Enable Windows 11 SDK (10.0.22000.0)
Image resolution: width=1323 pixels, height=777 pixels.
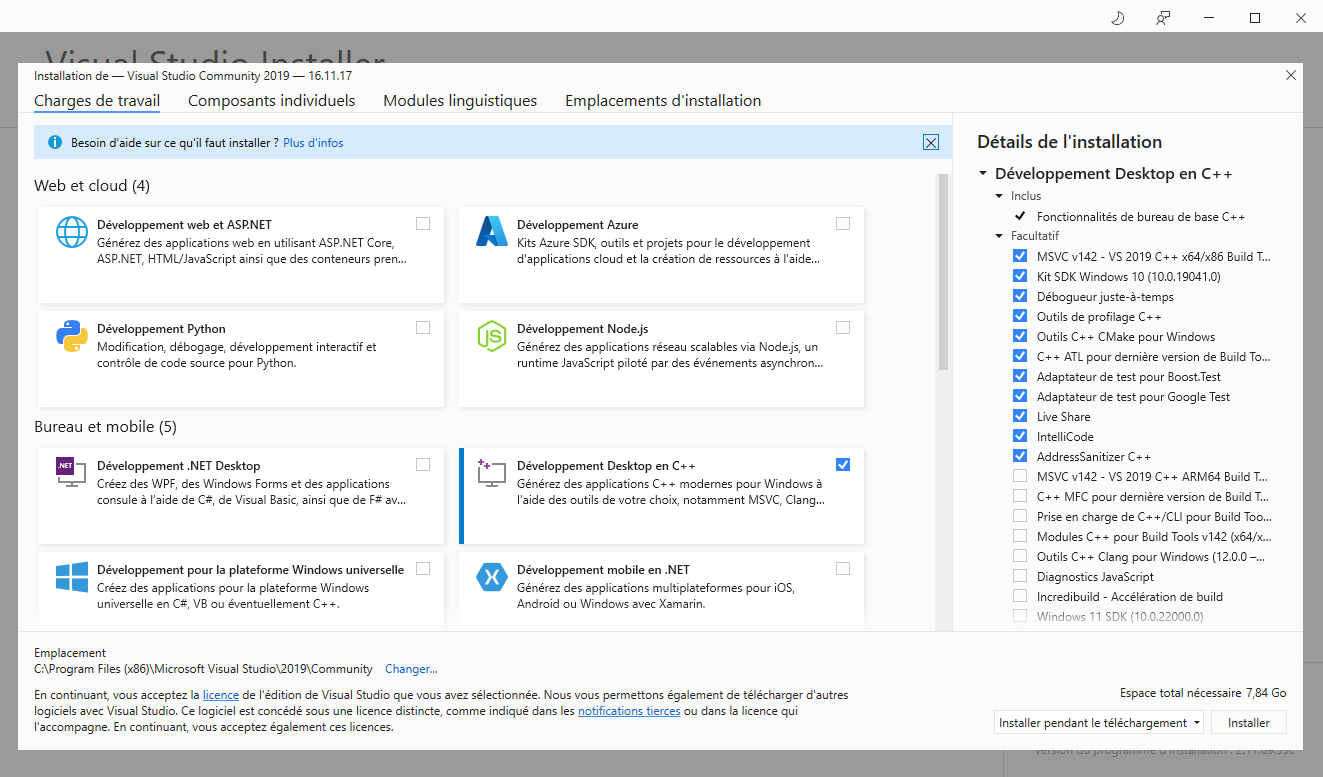[1020, 616]
